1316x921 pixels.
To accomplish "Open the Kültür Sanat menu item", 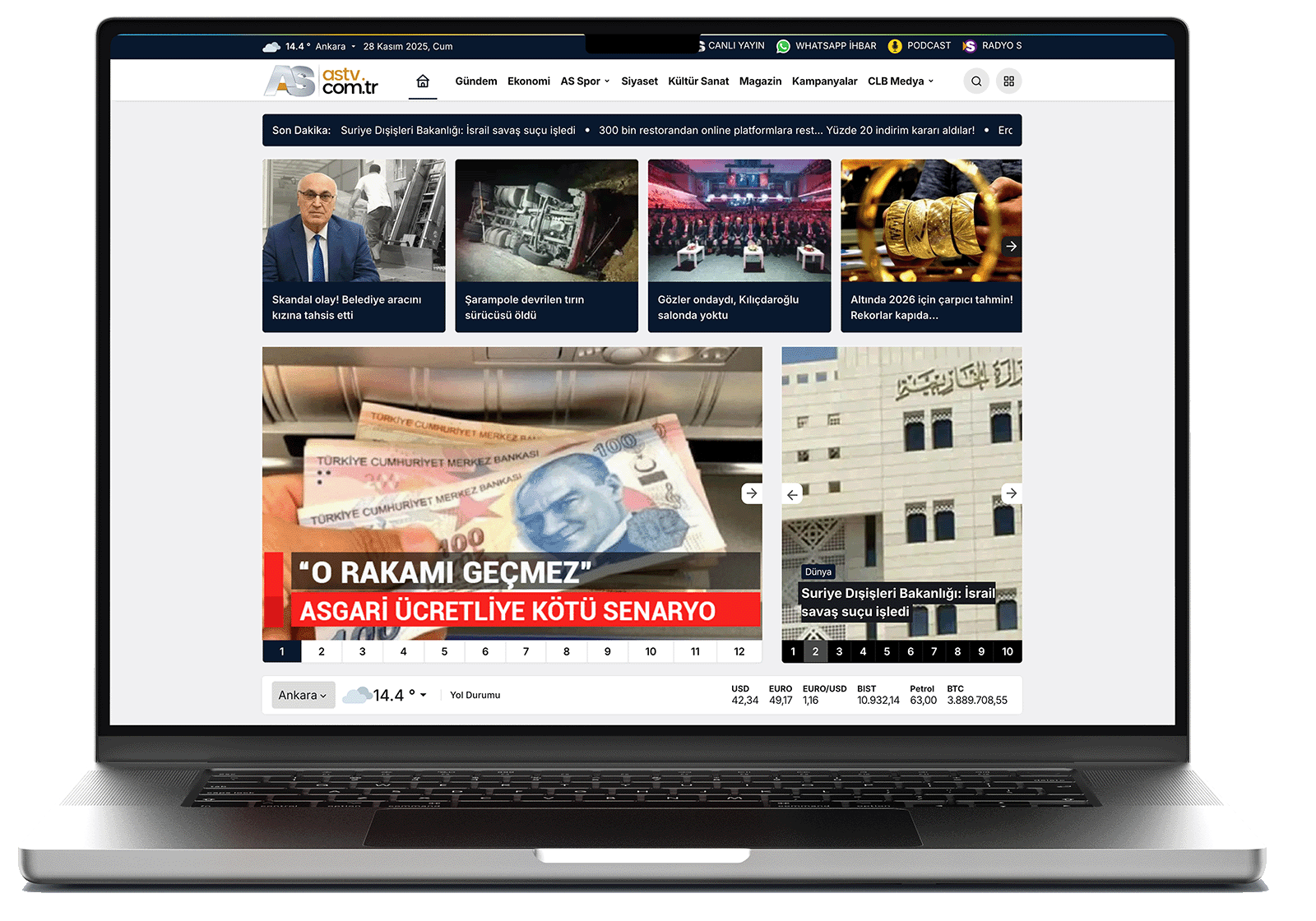I will coord(698,81).
